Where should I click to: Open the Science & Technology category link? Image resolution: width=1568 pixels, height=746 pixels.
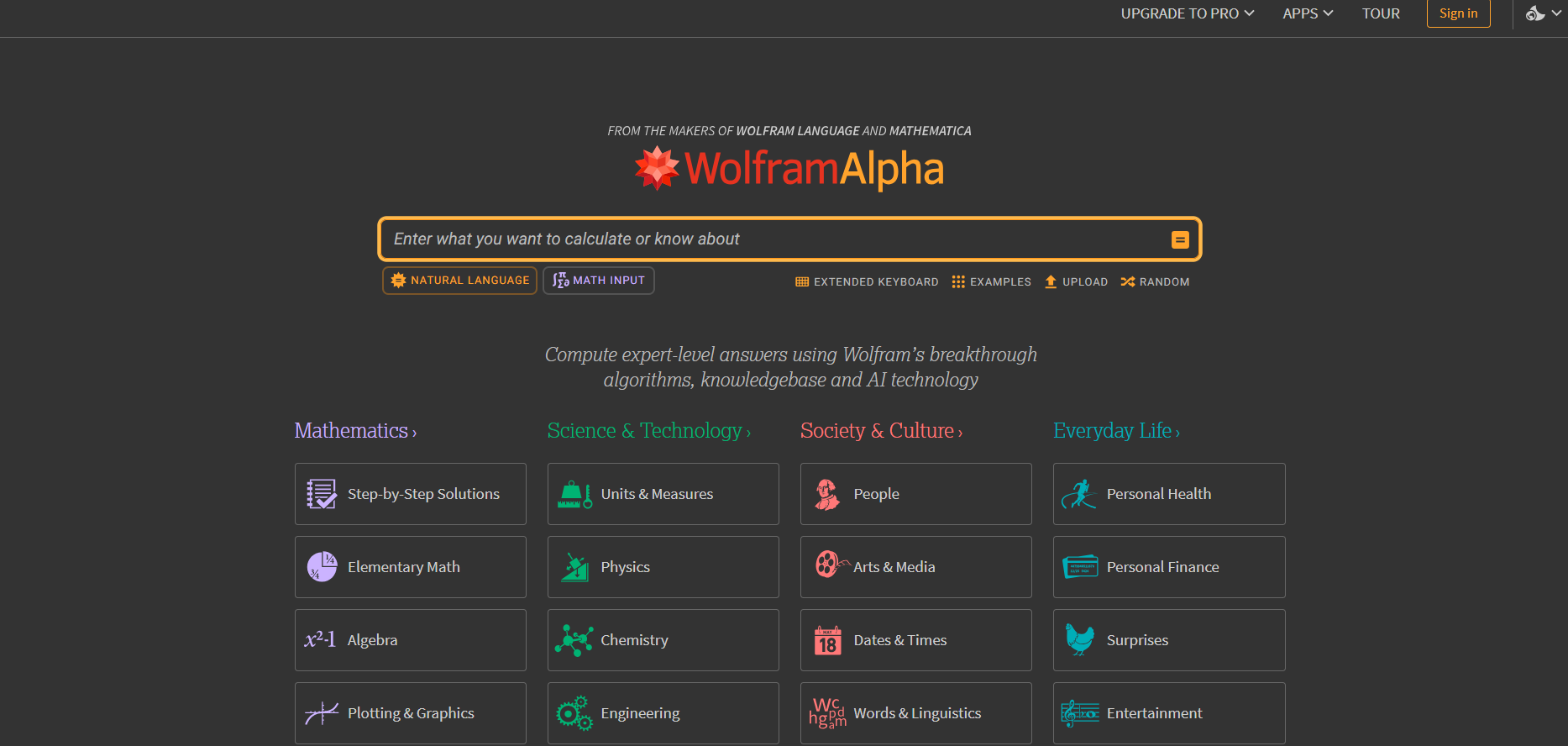click(648, 431)
